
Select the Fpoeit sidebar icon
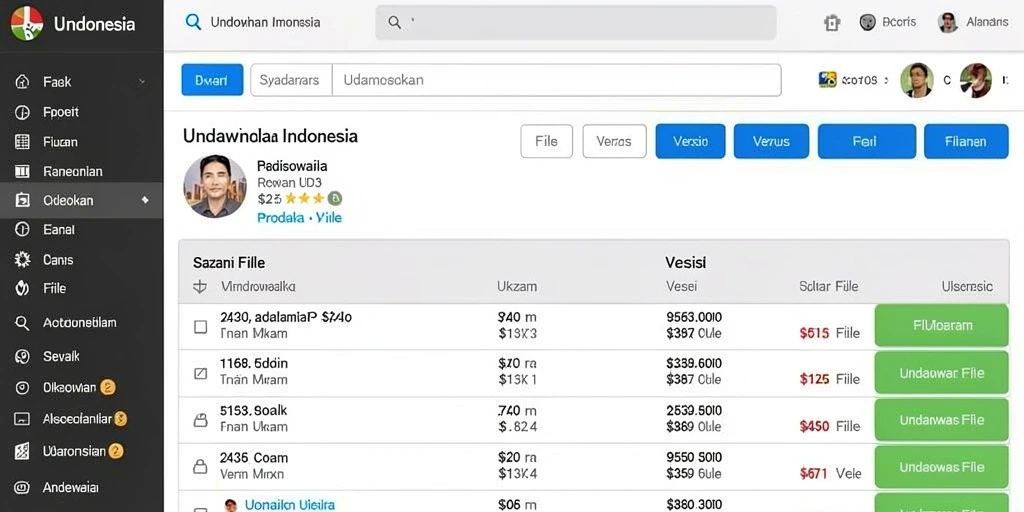22,112
